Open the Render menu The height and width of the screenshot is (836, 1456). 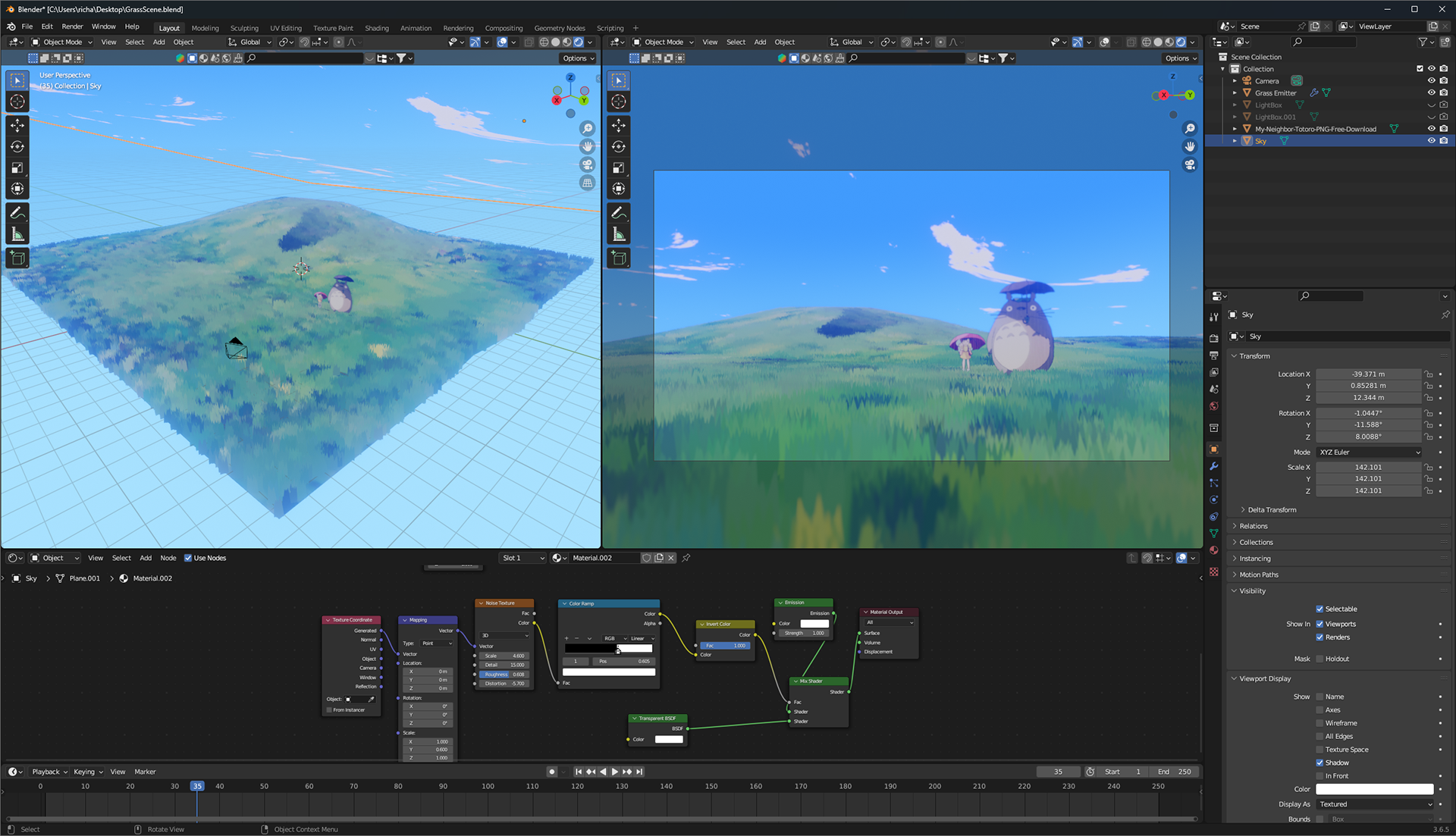72,27
